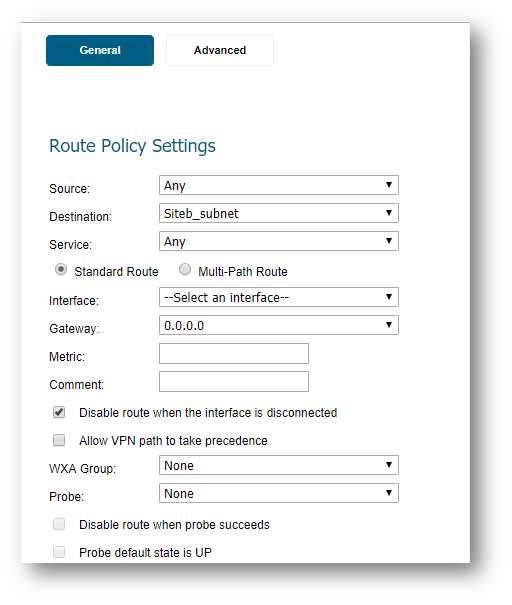Switch to the General tab
This screenshot has width=512, height=605.
(100, 51)
